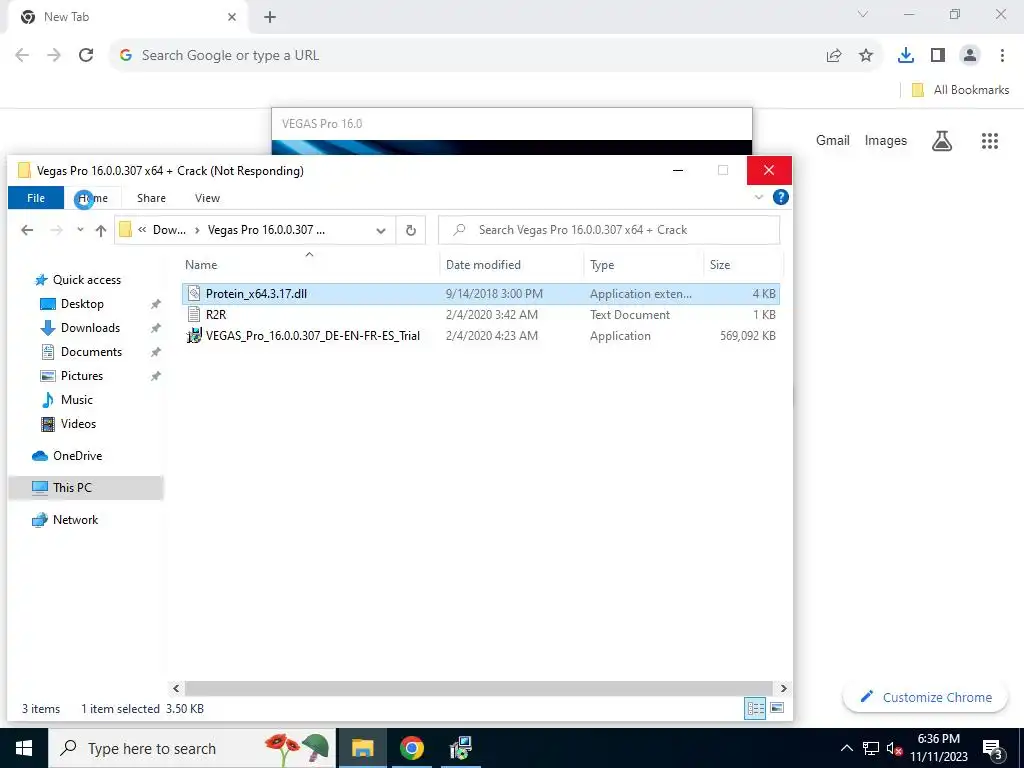Open the Windows Start menu
This screenshot has width=1024, height=768.
(x=24, y=748)
